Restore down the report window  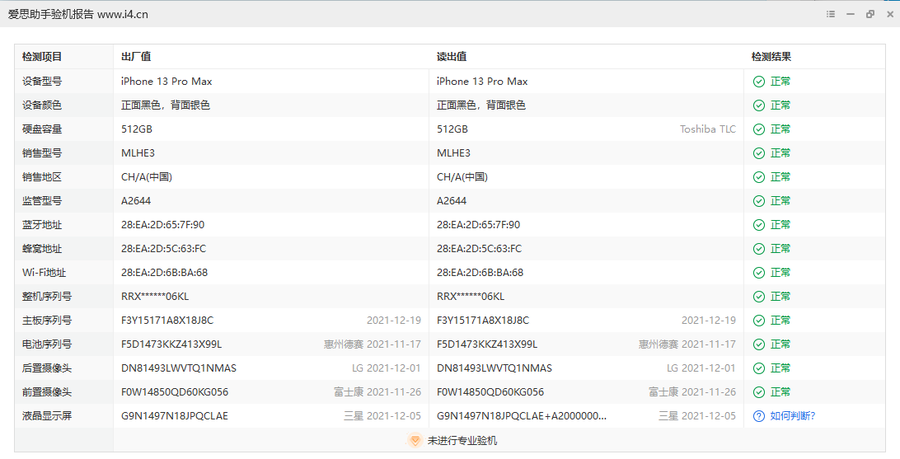870,14
